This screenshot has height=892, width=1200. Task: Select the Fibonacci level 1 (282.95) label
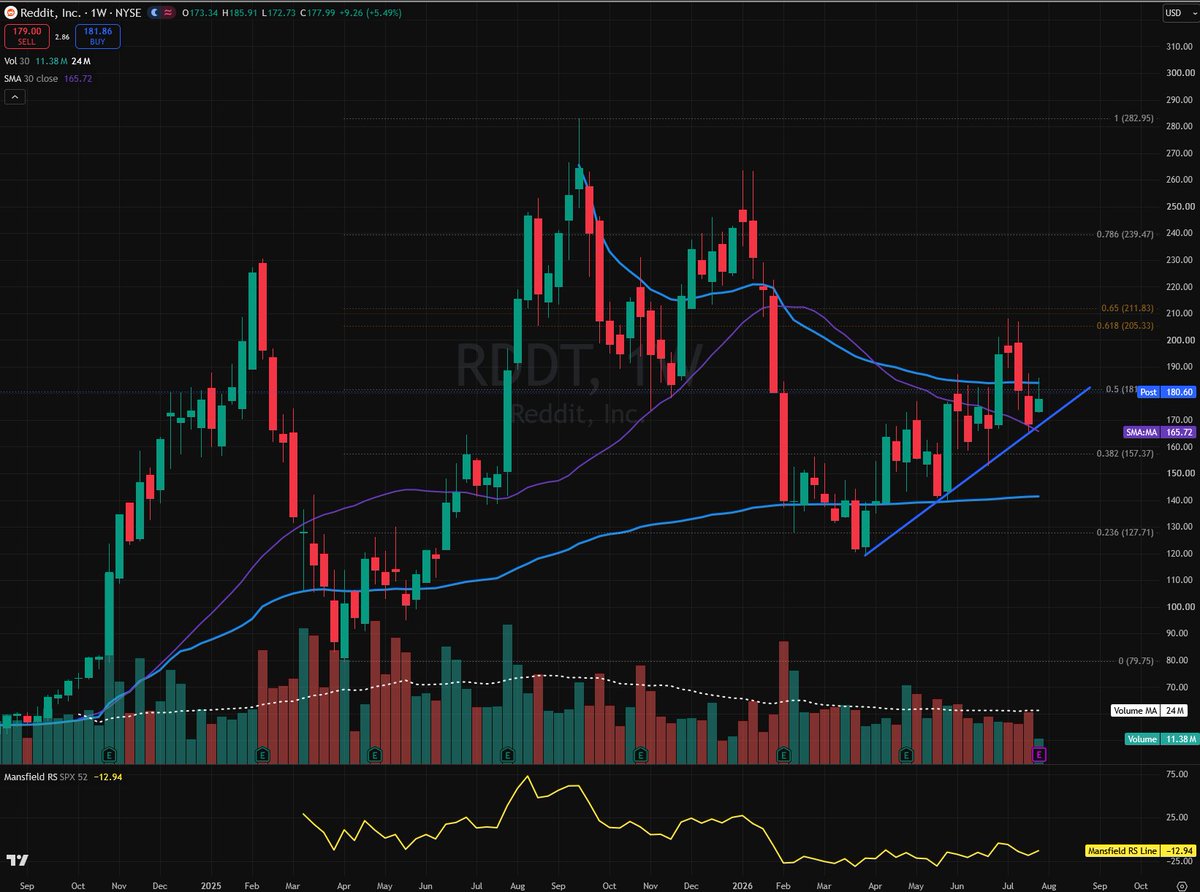pyautogui.click(x=1134, y=118)
